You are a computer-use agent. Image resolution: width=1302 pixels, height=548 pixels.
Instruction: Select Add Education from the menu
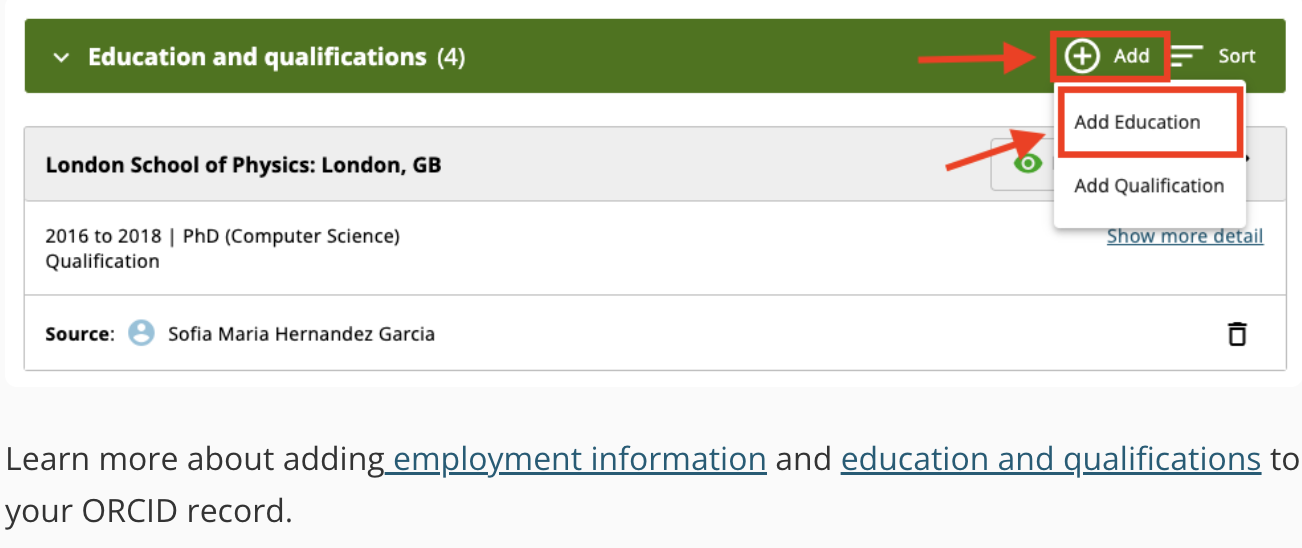point(1137,122)
